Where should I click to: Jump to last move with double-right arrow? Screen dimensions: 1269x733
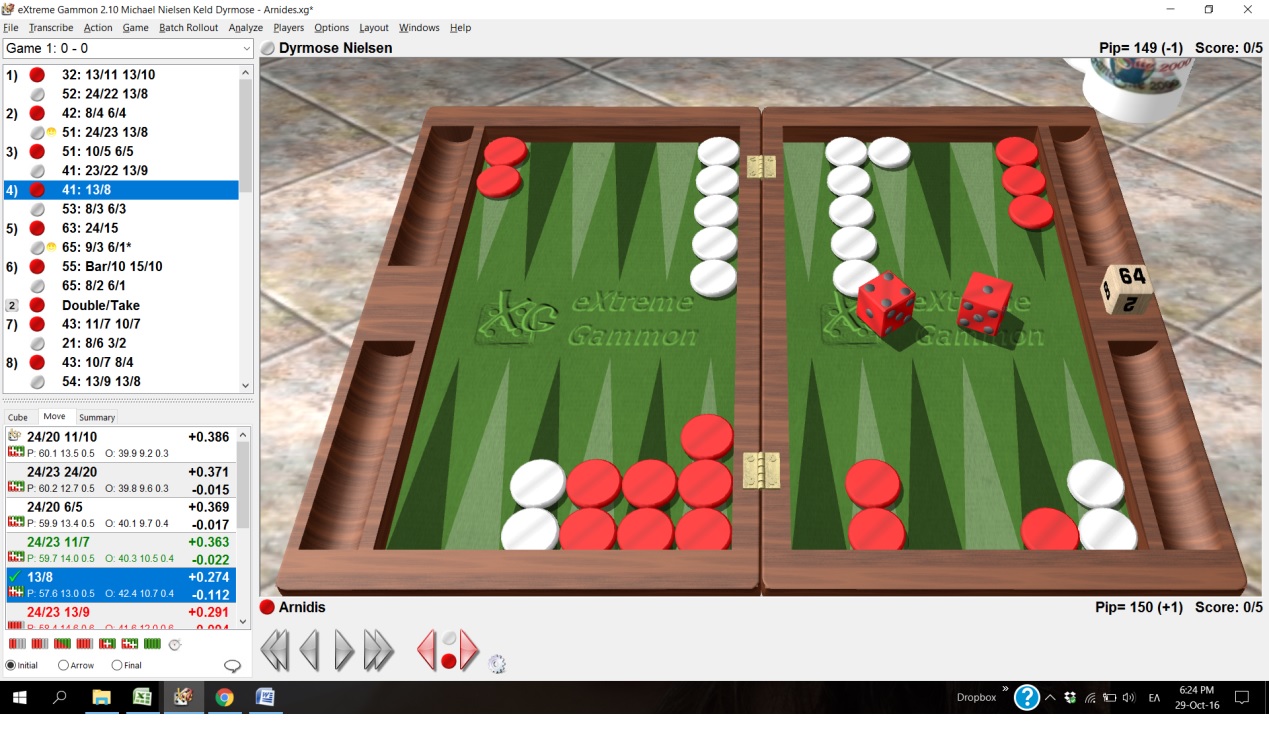tap(378, 650)
